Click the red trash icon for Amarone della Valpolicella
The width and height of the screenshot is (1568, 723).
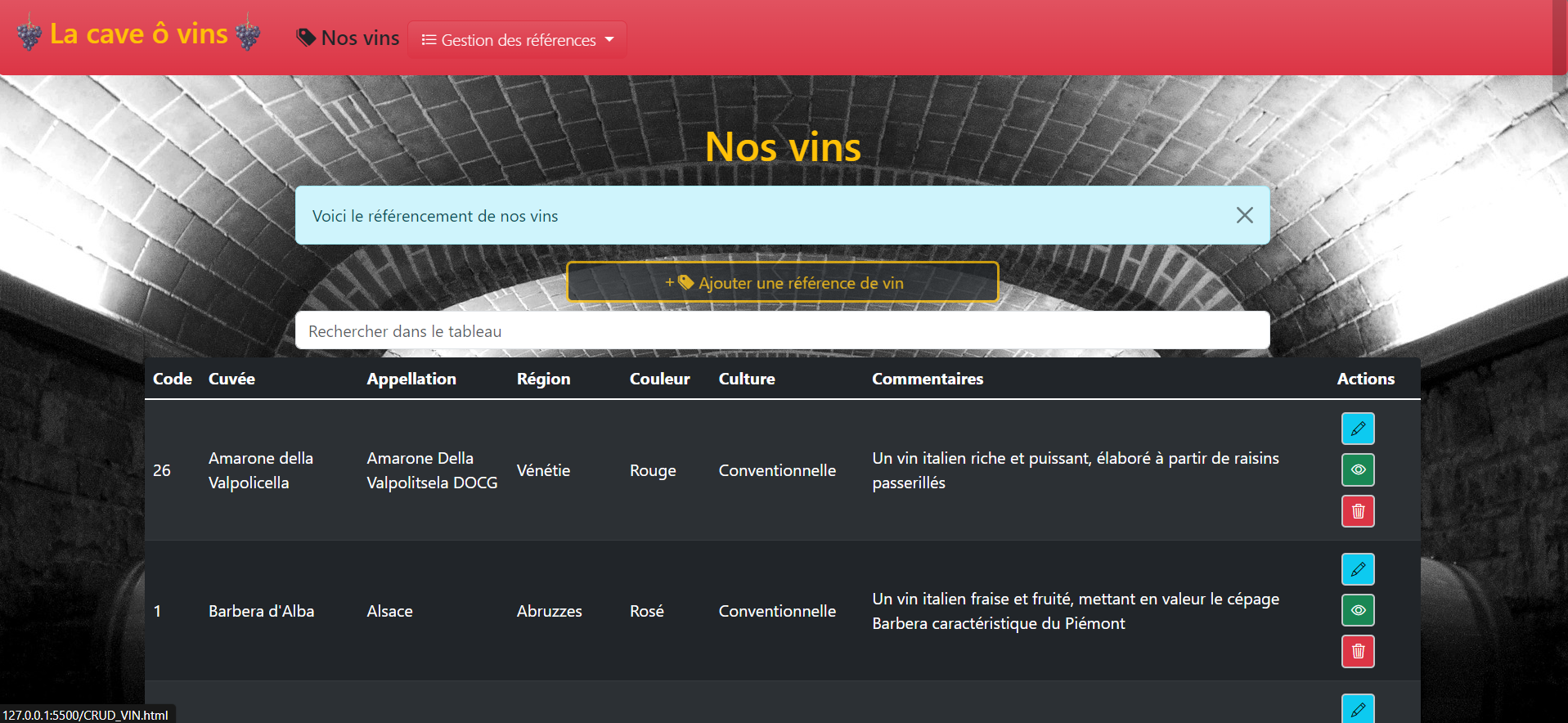click(1358, 511)
